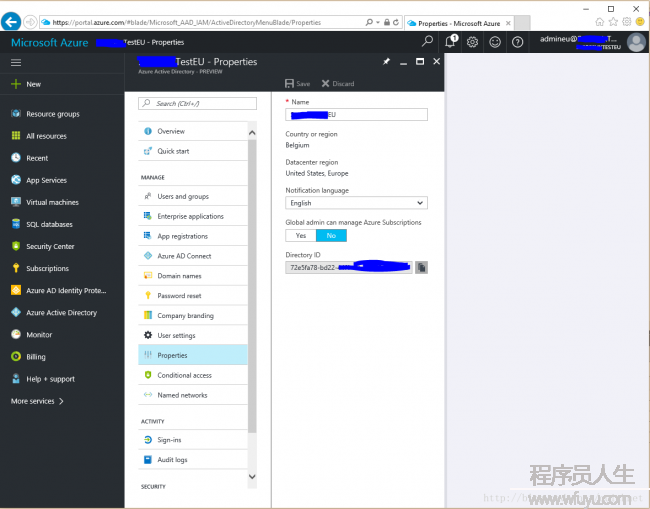The image size is (650, 509).
Task: Click the Discard X icon
Action: (325, 84)
